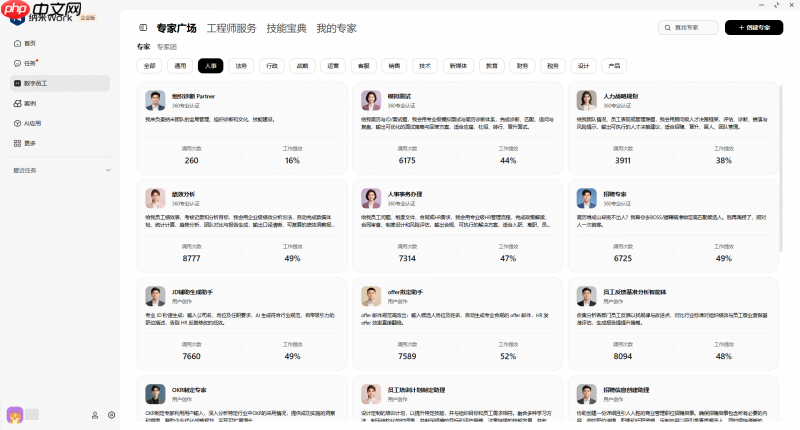Click the avatar of offer拟定助手 card

coord(371,296)
